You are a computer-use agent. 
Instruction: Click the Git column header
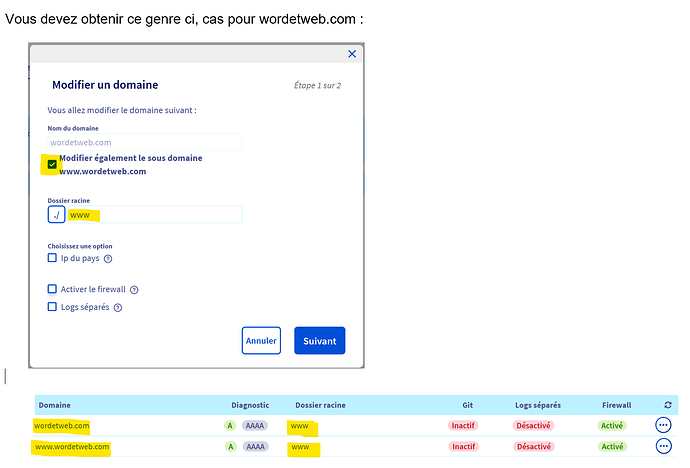tap(467, 405)
